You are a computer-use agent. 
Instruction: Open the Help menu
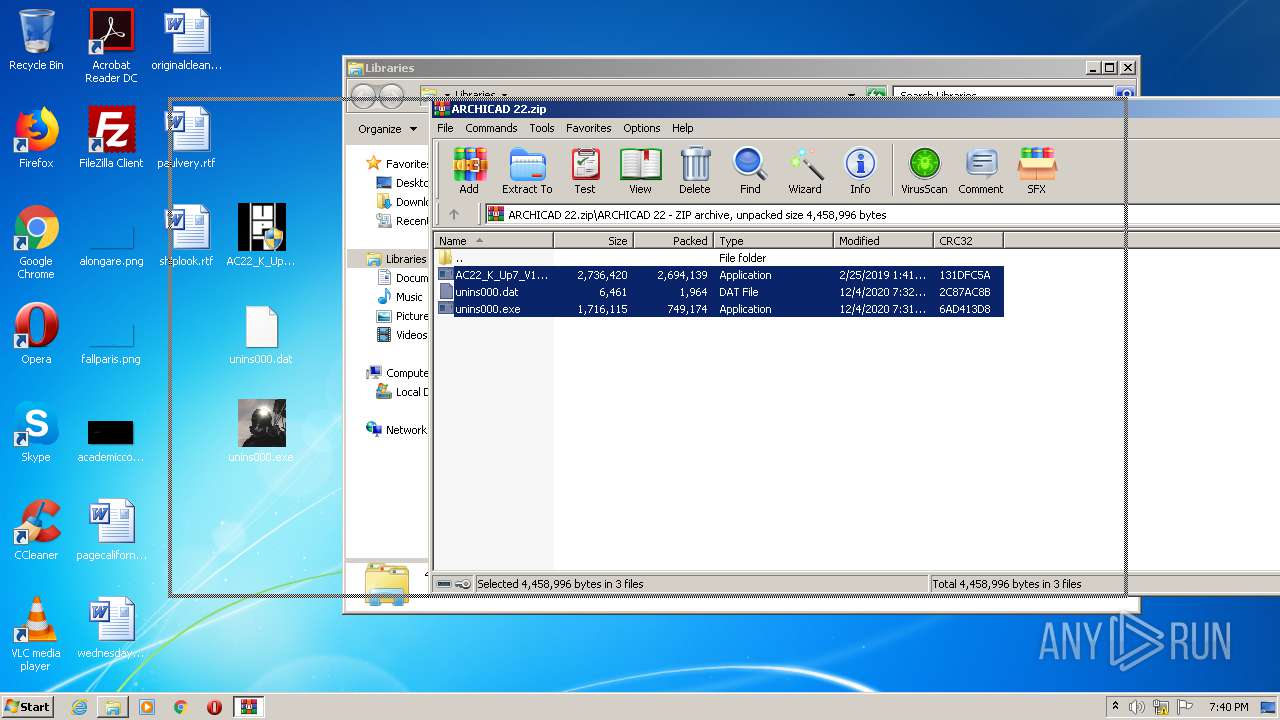683,128
